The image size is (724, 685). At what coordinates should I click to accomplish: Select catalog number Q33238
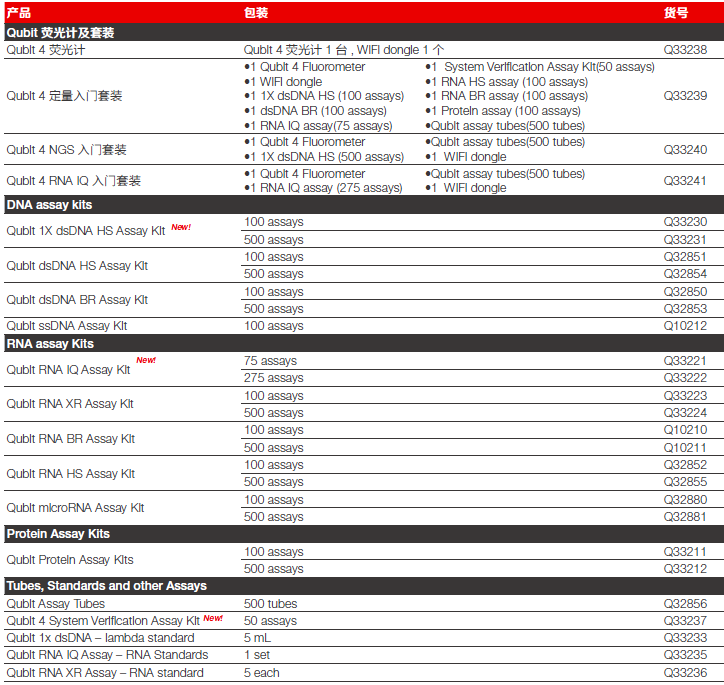click(x=685, y=49)
